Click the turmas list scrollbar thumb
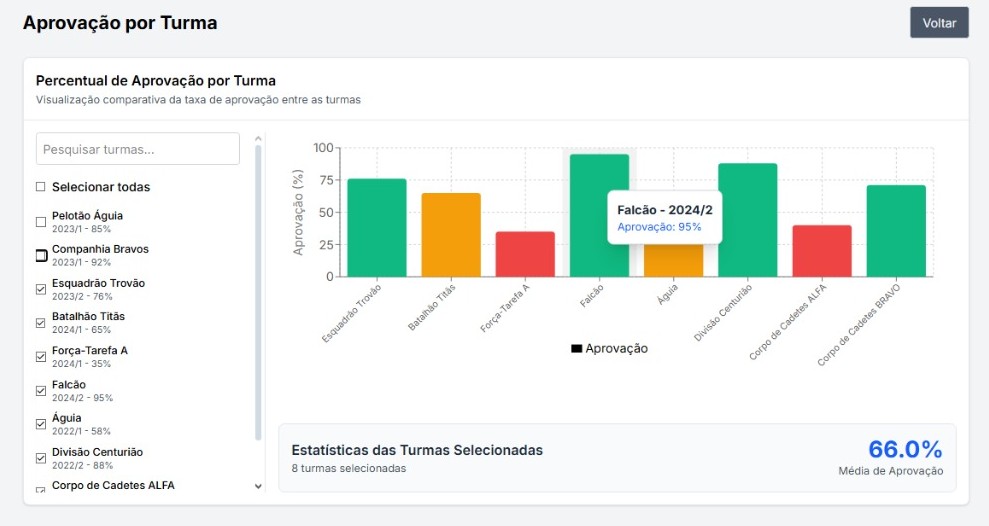The height and width of the screenshot is (526, 989). coord(258,293)
